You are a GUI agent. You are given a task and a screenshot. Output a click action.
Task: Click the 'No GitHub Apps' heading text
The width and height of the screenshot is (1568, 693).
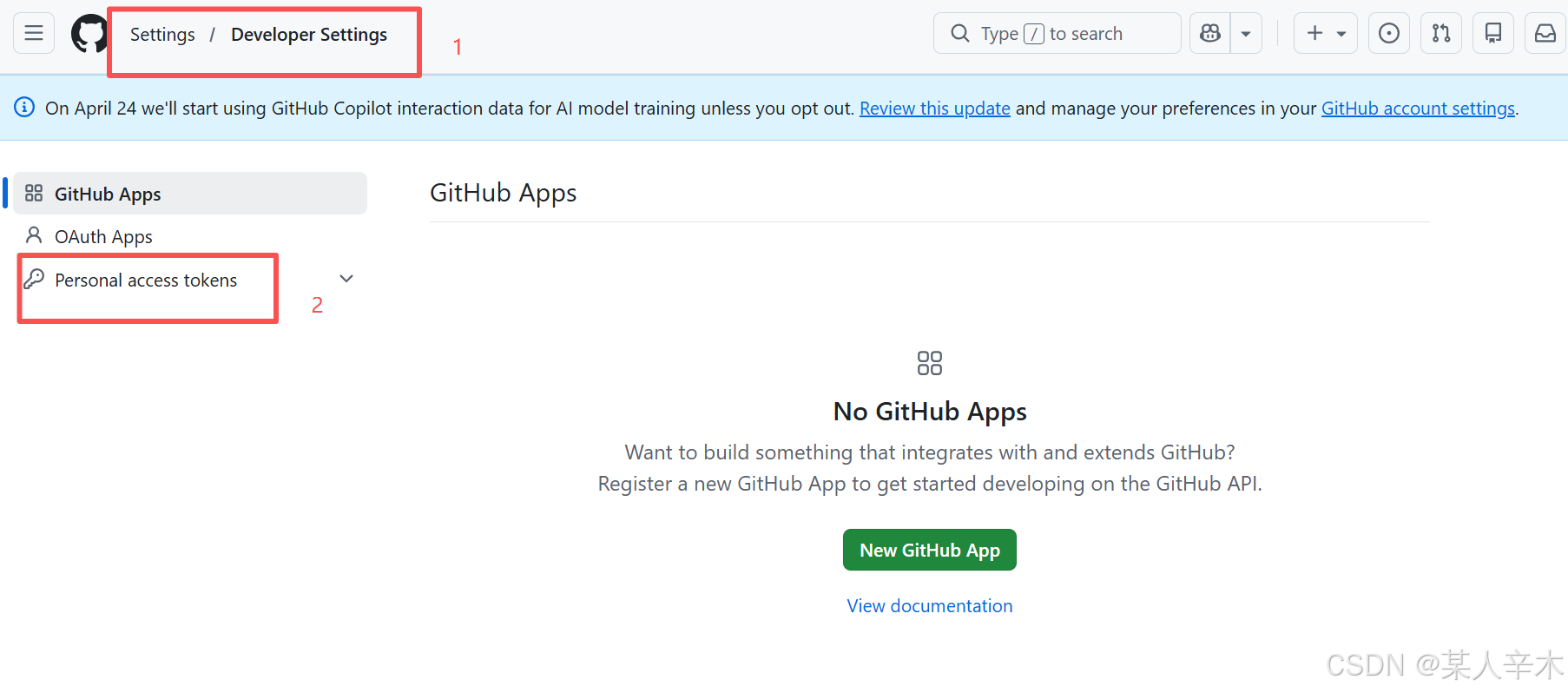[930, 412]
